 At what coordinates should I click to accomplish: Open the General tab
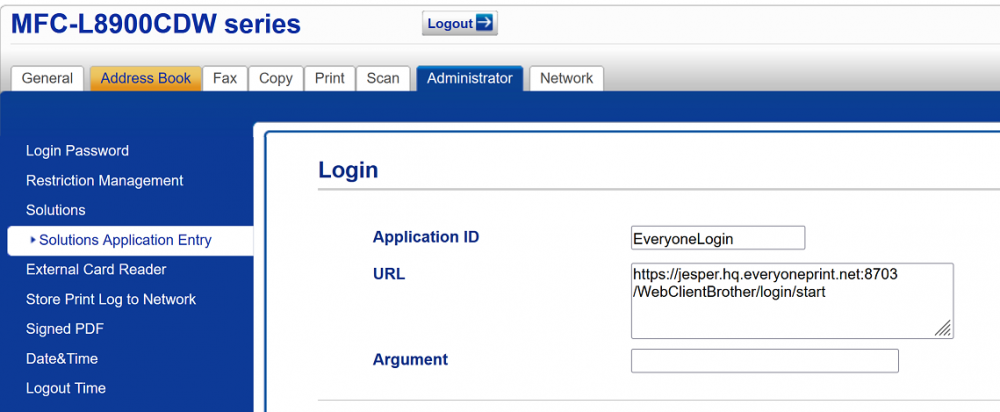[47, 78]
